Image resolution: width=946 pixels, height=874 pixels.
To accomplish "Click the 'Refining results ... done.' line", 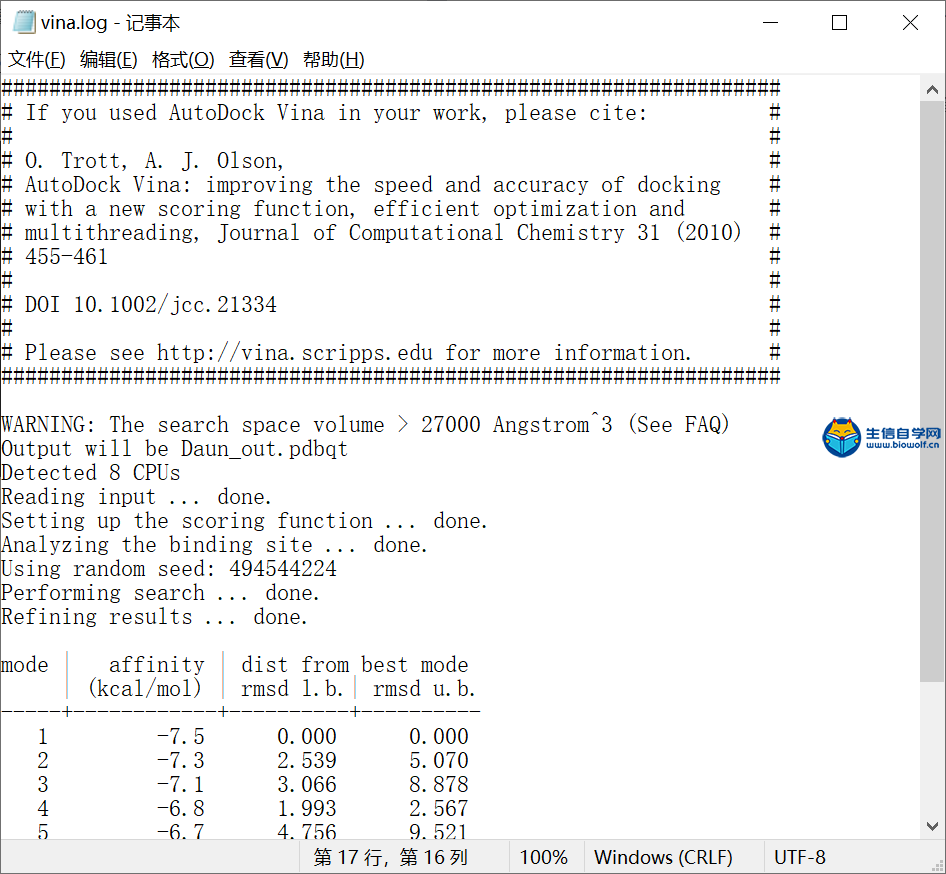I will [154, 617].
